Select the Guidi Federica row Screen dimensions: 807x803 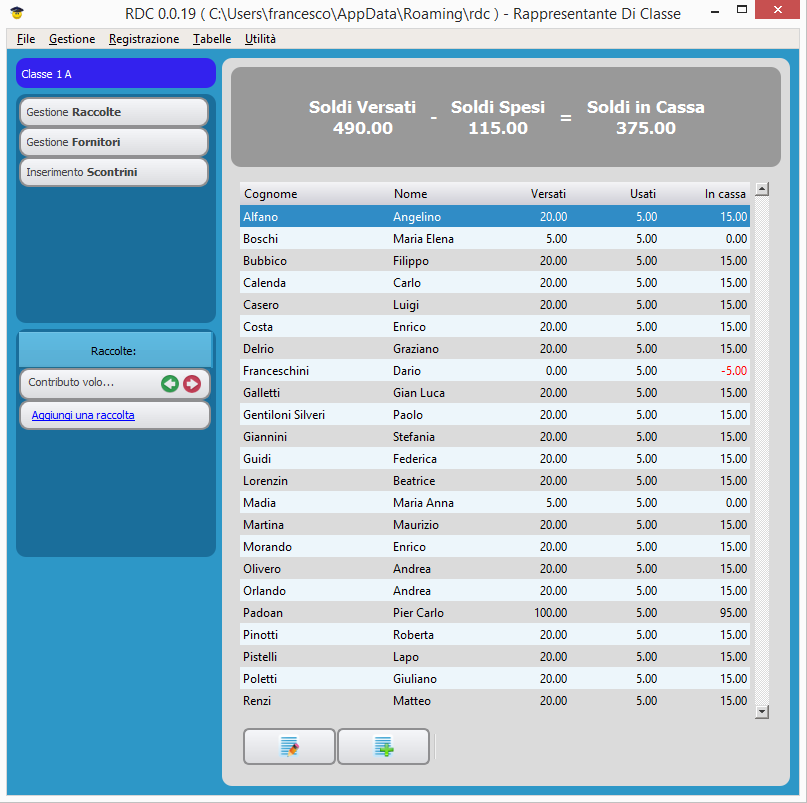495,459
